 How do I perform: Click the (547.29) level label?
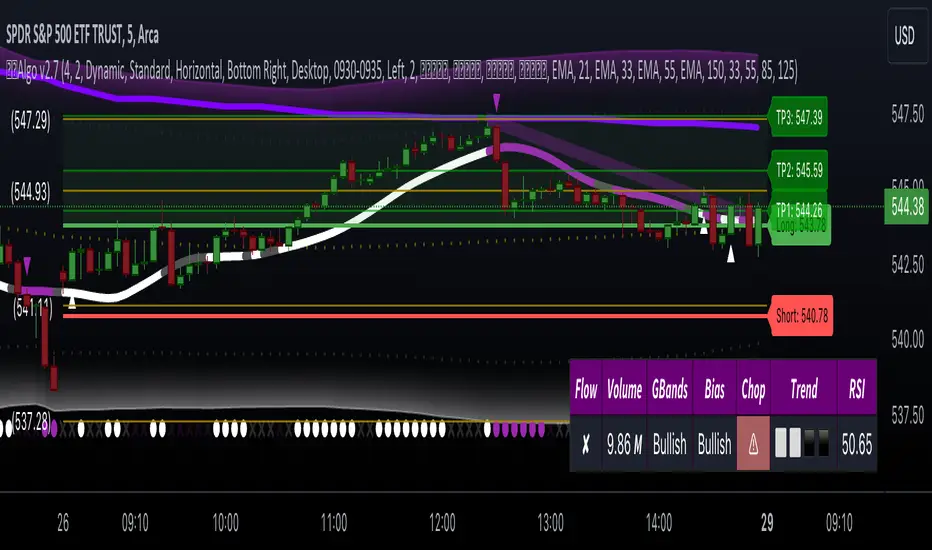[30, 121]
